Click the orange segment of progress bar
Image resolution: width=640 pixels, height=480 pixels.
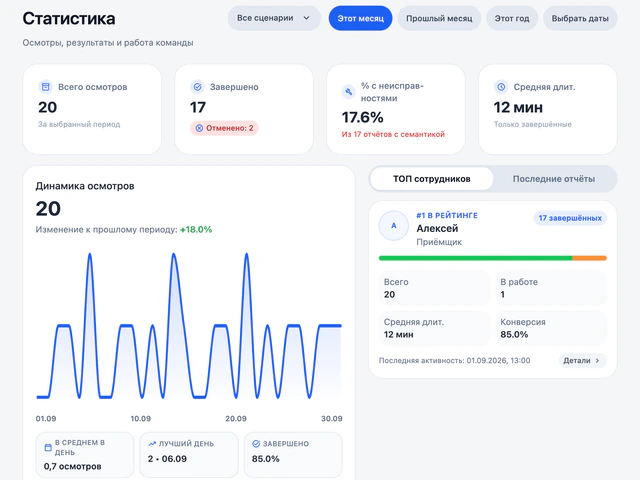point(589,258)
